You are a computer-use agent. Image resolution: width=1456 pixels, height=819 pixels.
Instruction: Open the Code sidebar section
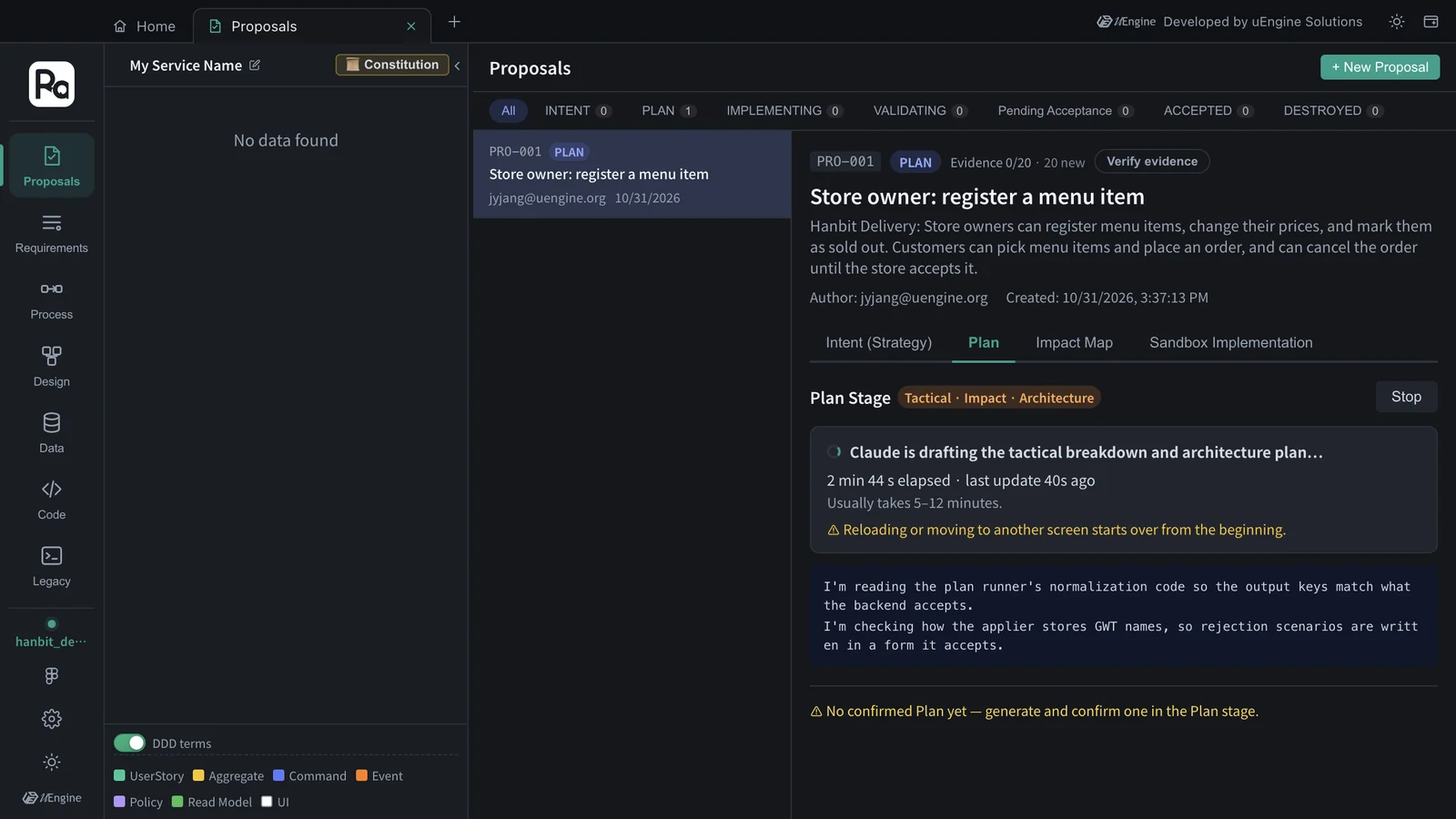pyautogui.click(x=52, y=500)
